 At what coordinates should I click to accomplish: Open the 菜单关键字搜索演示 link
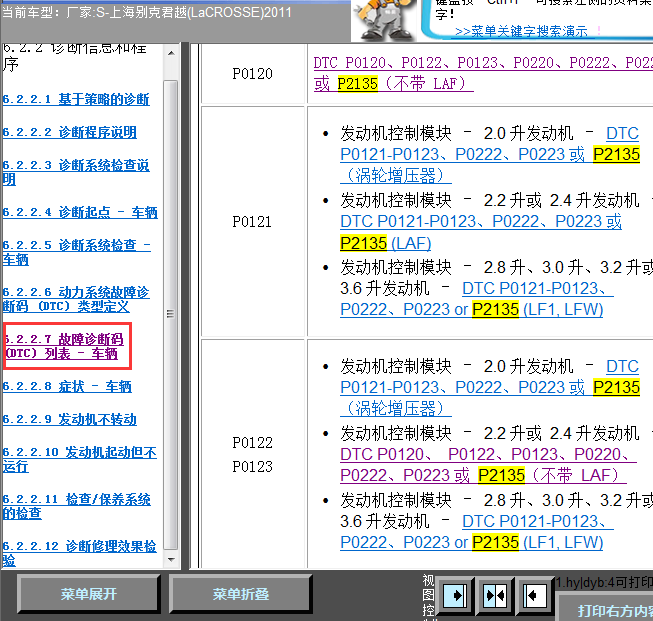point(521,31)
